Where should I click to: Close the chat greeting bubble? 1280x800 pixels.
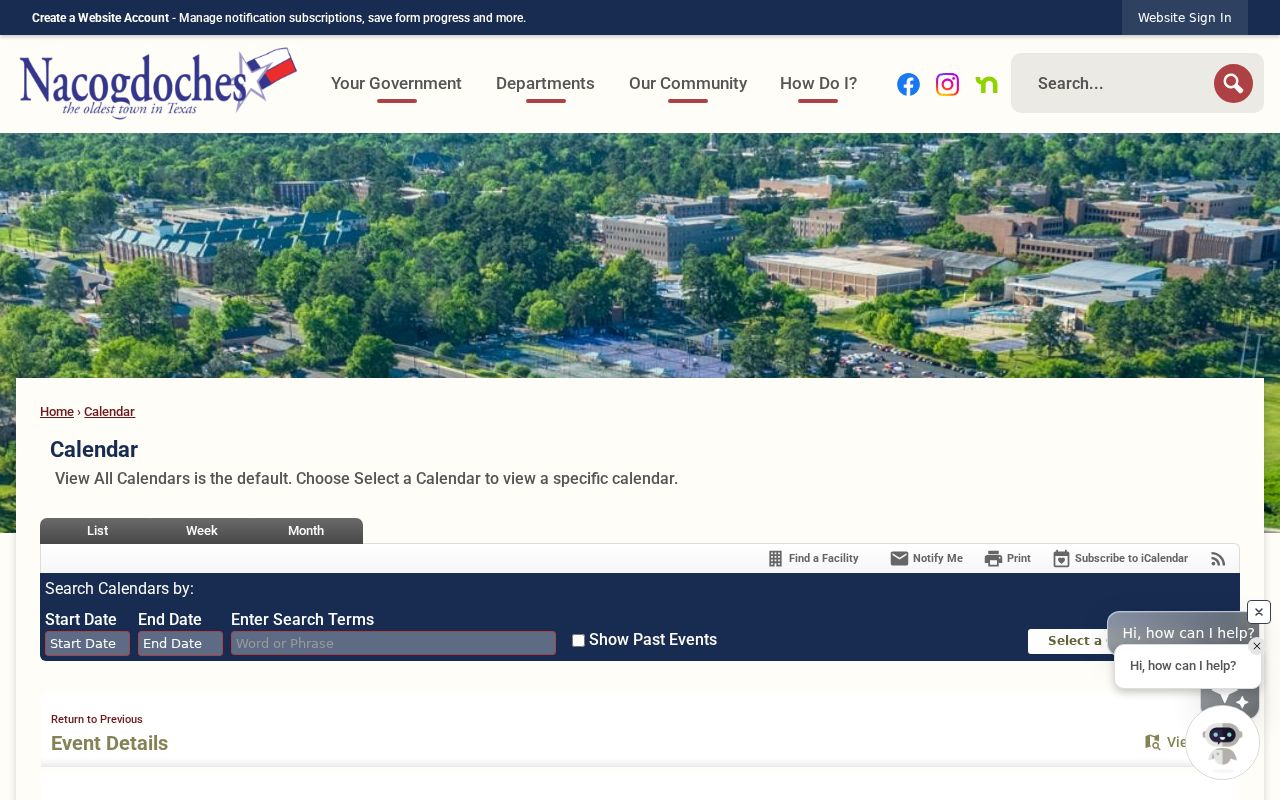(1257, 646)
